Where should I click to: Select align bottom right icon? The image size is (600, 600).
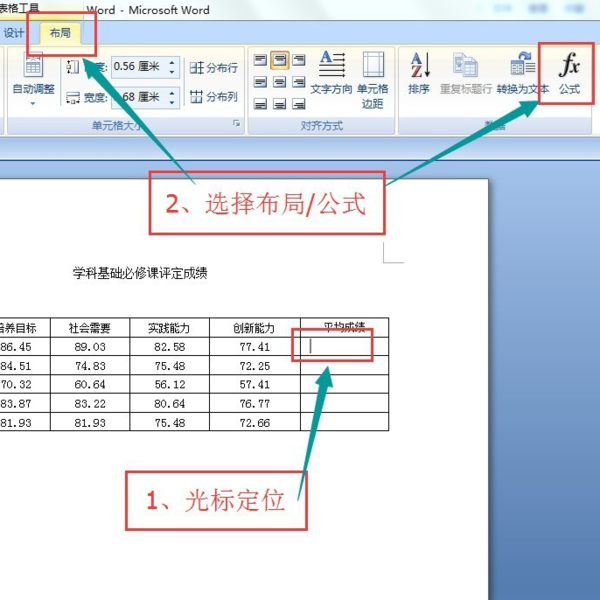coord(298,103)
